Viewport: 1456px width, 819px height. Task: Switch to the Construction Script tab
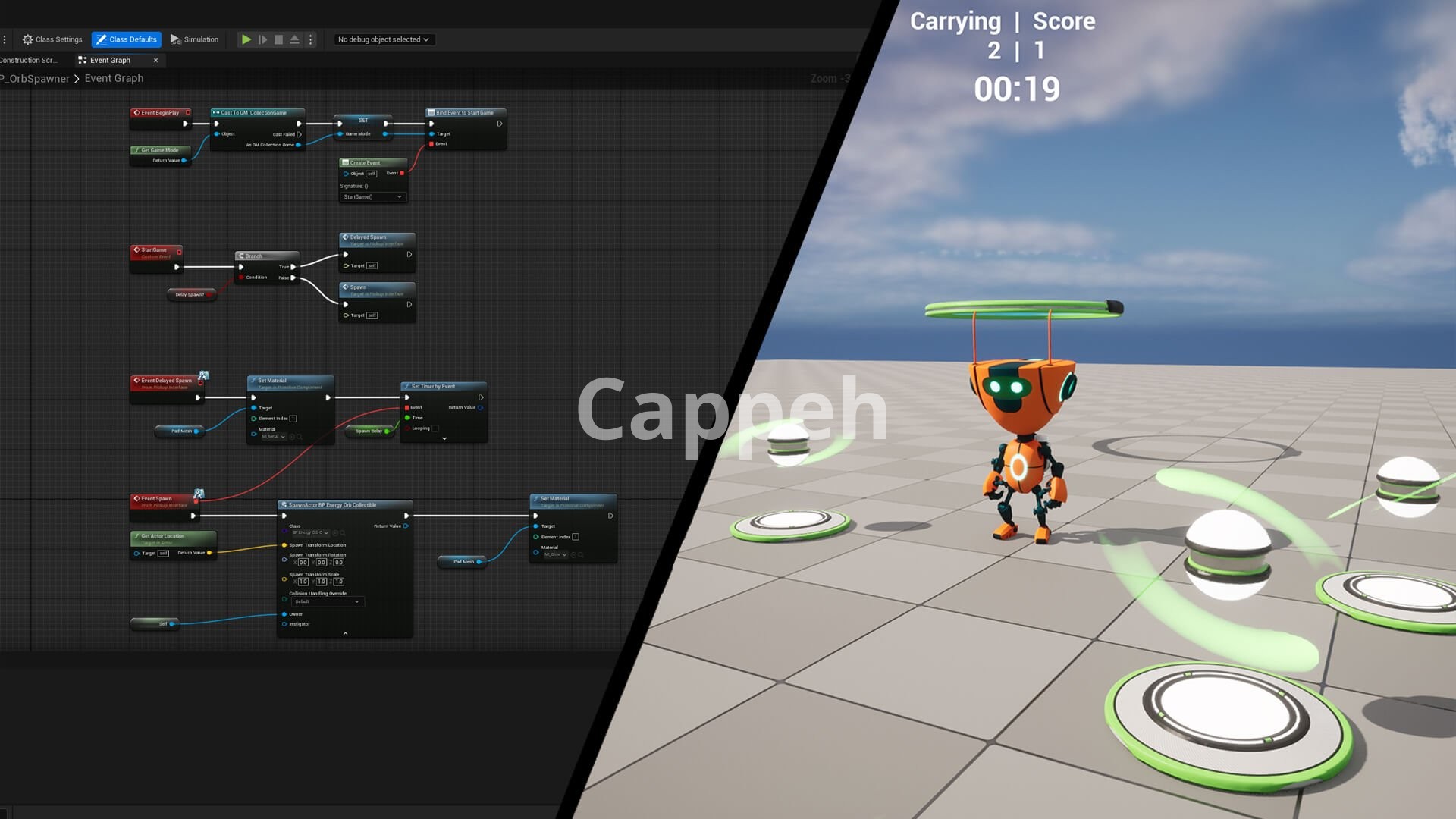(x=30, y=61)
